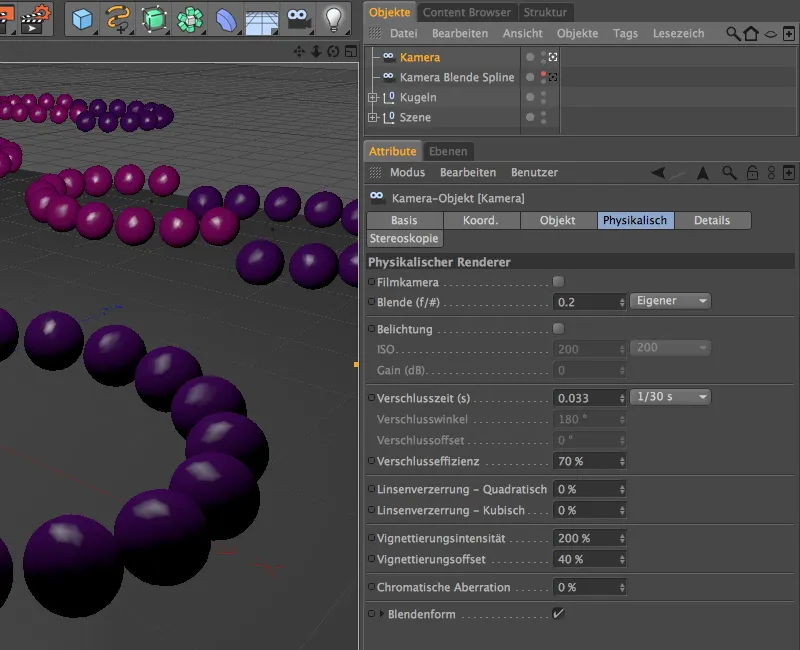Toggle the viewport layout maximize icon
Image resolution: width=800 pixels, height=650 pixels.
tap(351, 51)
